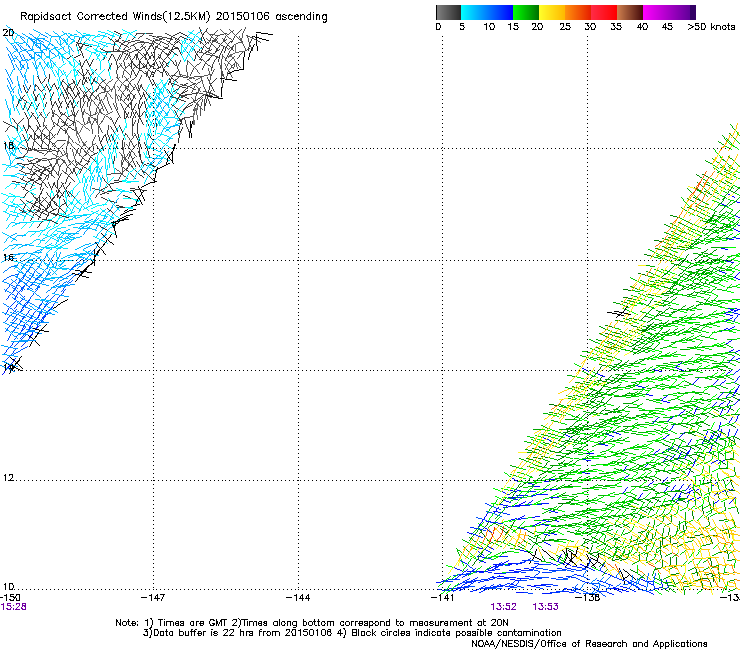Click the -147 longitude axis label
The height and width of the screenshot is (650, 740).
pyautogui.click(x=153, y=598)
